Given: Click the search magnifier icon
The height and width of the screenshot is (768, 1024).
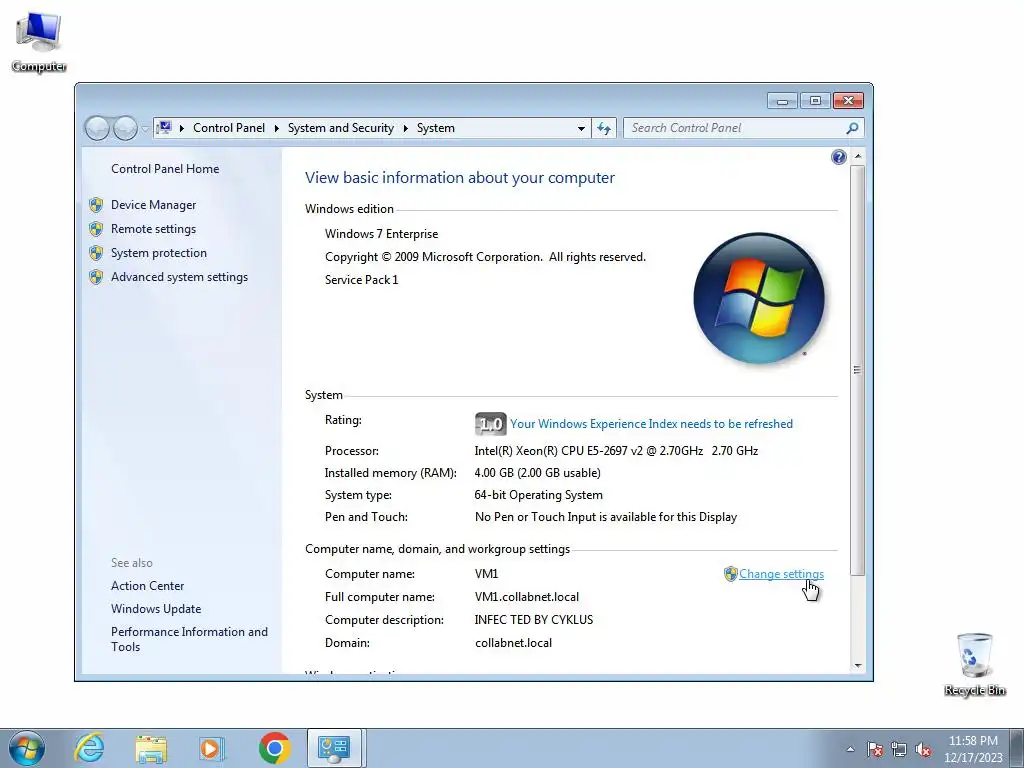Looking at the screenshot, I should [852, 129].
